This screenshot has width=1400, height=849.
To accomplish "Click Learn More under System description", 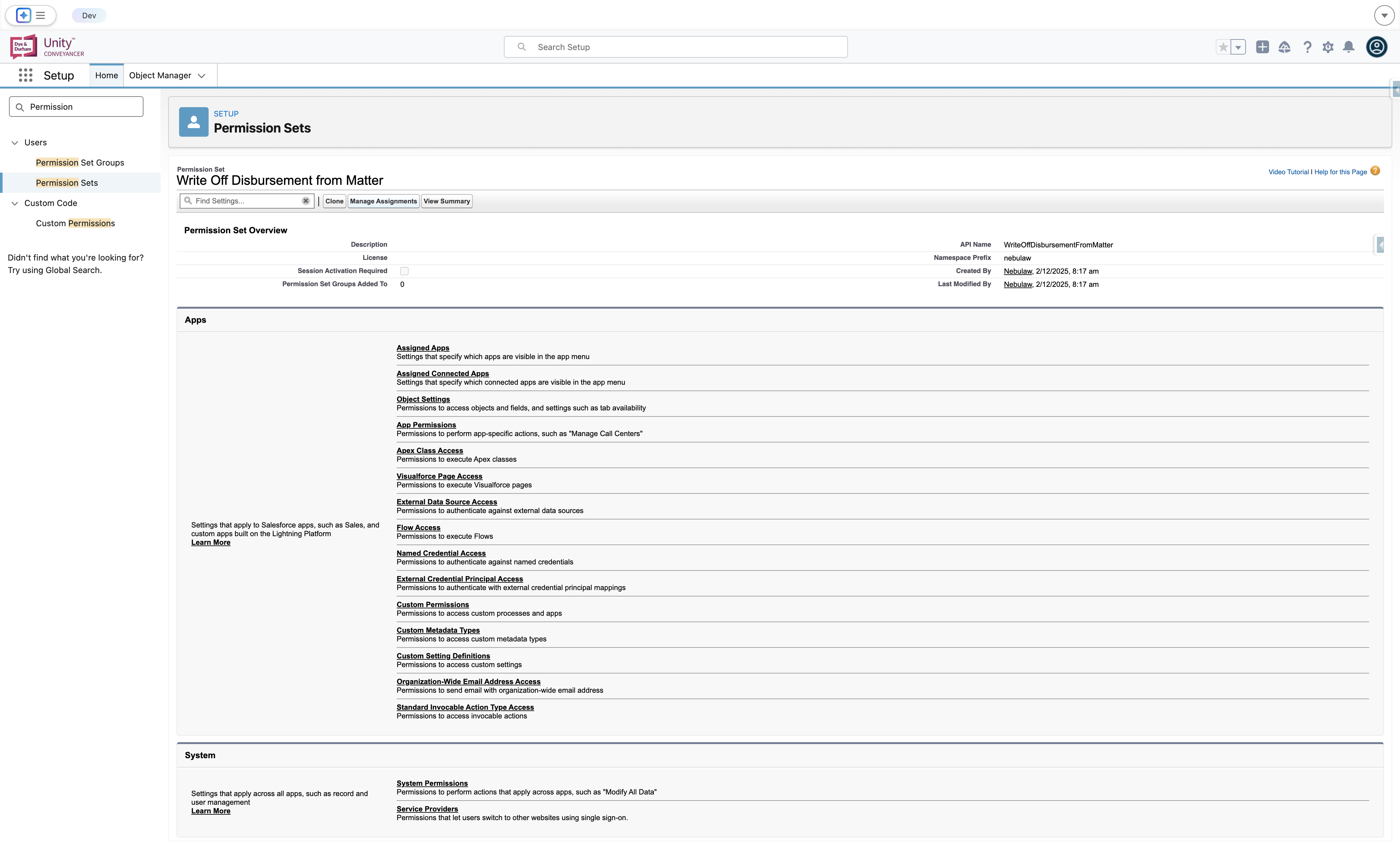I will pyautogui.click(x=211, y=811).
